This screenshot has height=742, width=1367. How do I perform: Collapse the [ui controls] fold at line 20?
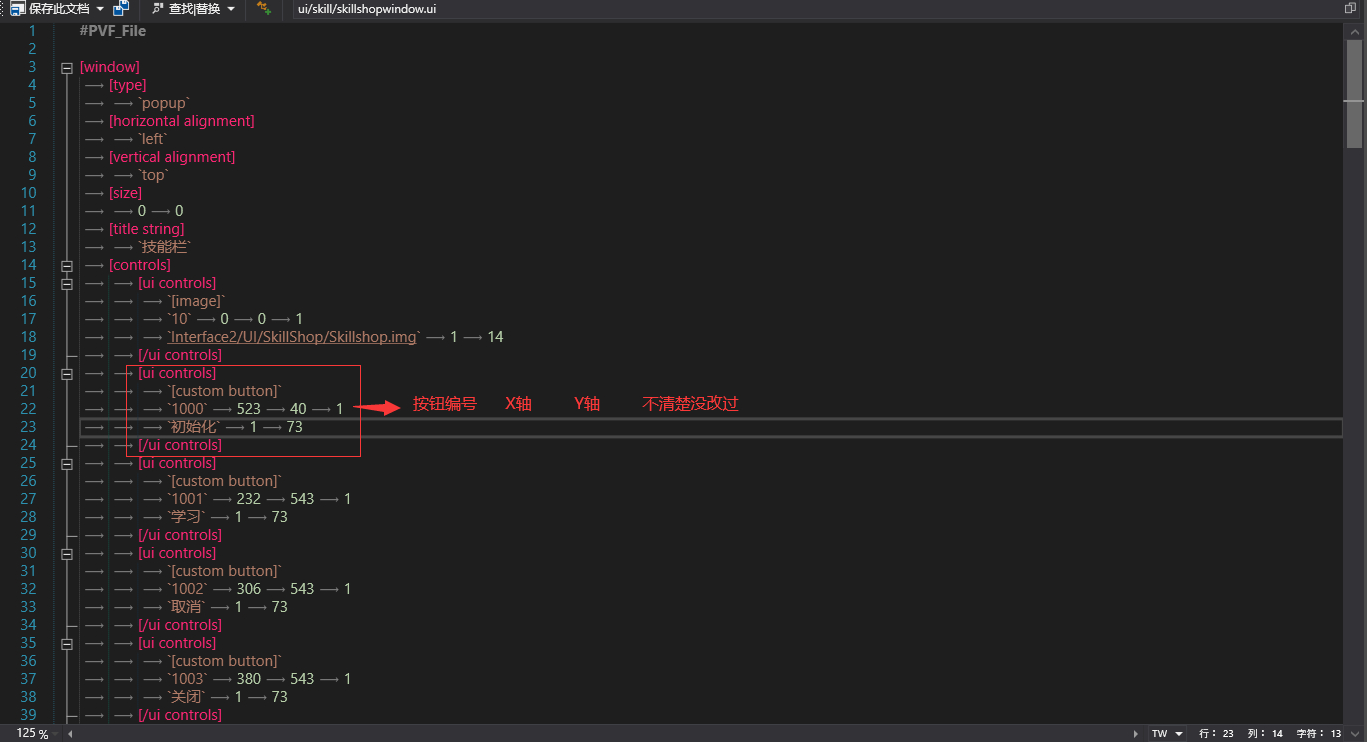tap(67, 374)
